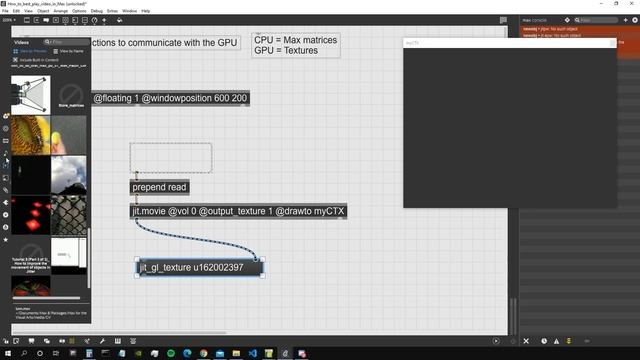Viewport: 640px width, 360px height.
Task: Click in the Max Console filter field
Action: click(597, 20)
